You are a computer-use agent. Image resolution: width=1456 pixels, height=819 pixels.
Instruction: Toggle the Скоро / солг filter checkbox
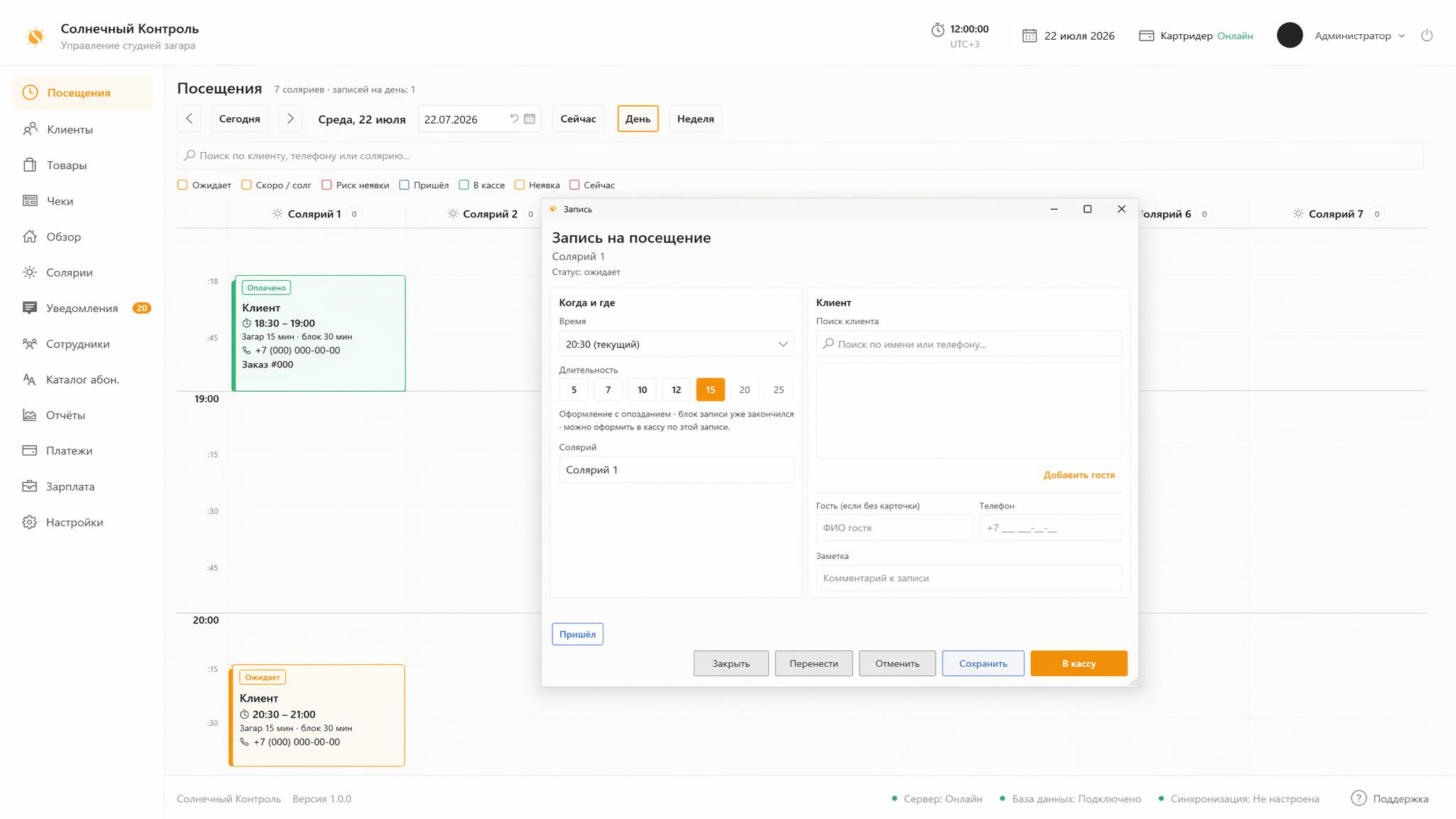[247, 185]
